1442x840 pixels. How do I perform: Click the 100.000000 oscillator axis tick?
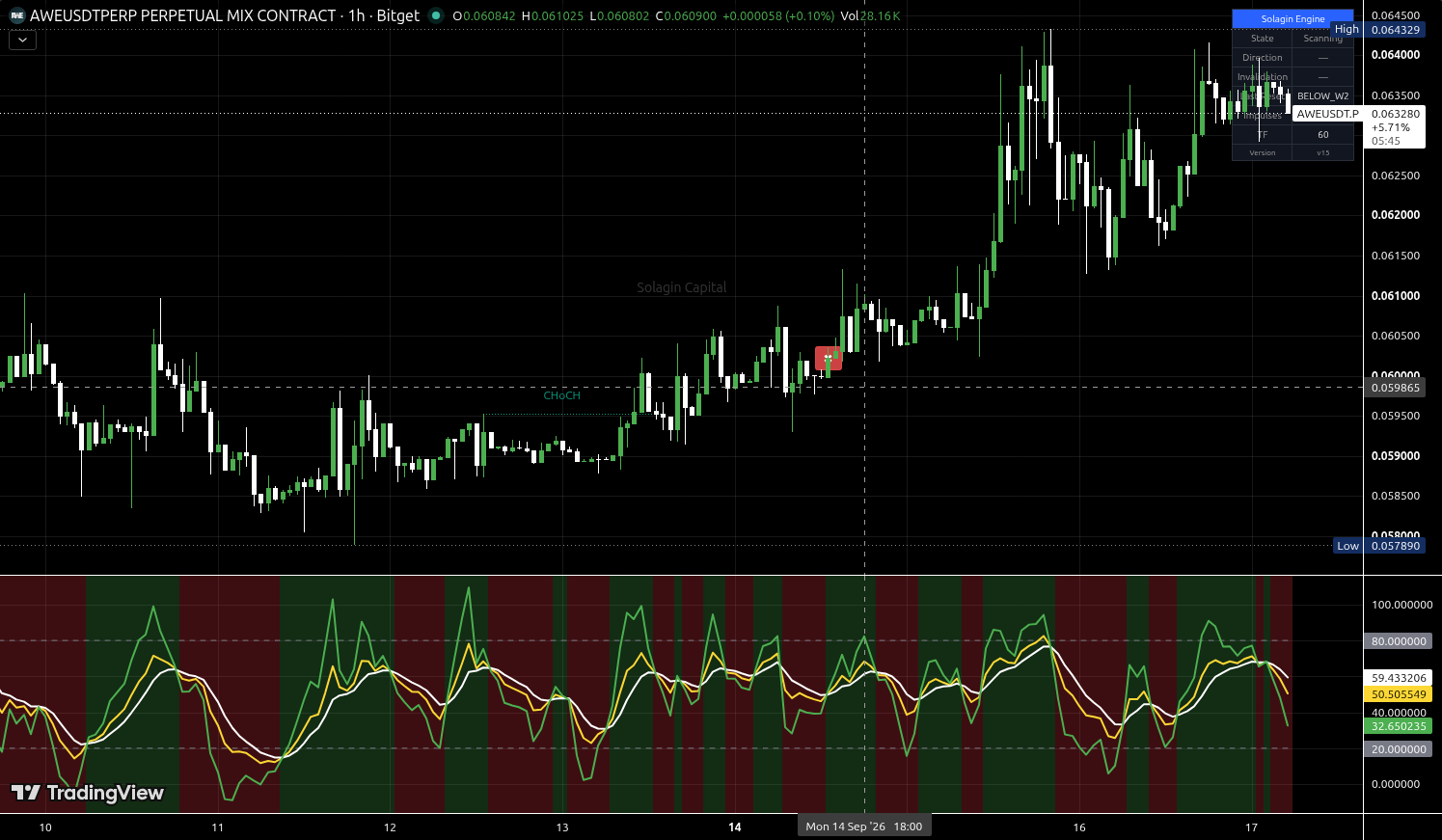pos(1401,605)
